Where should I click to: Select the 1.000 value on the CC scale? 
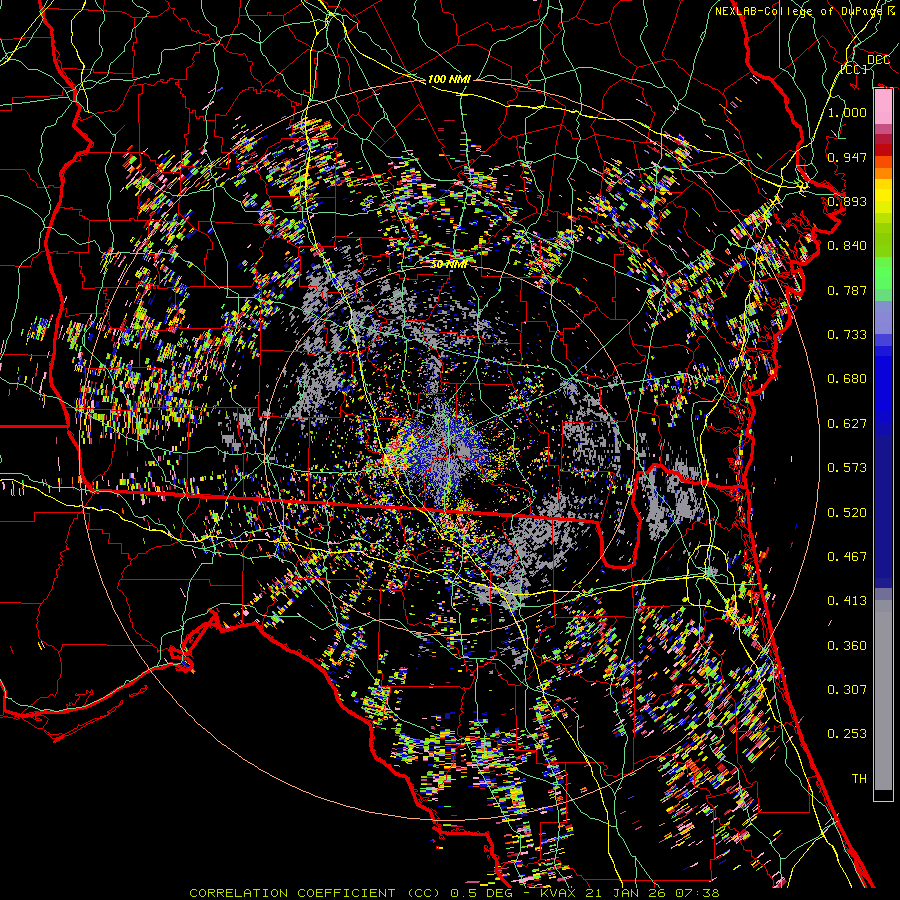847,112
